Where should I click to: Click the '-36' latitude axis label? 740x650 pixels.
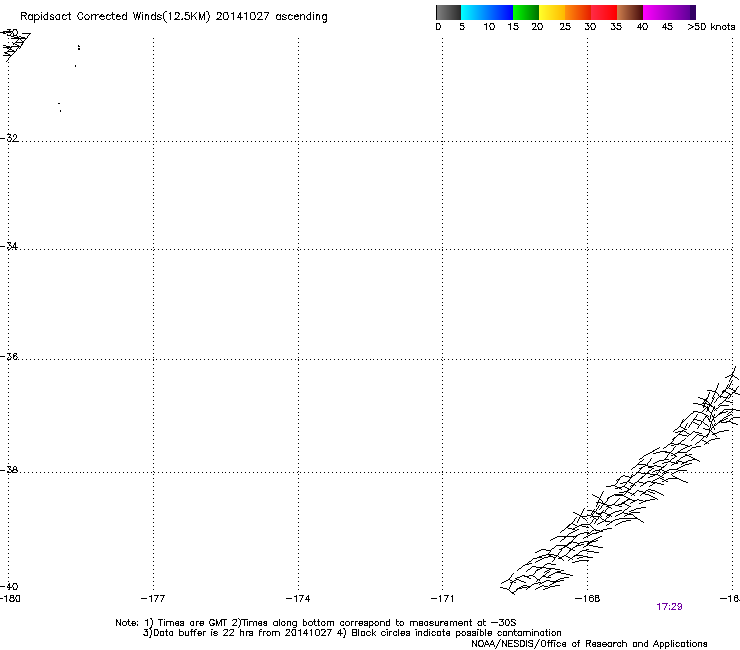tap(9, 356)
